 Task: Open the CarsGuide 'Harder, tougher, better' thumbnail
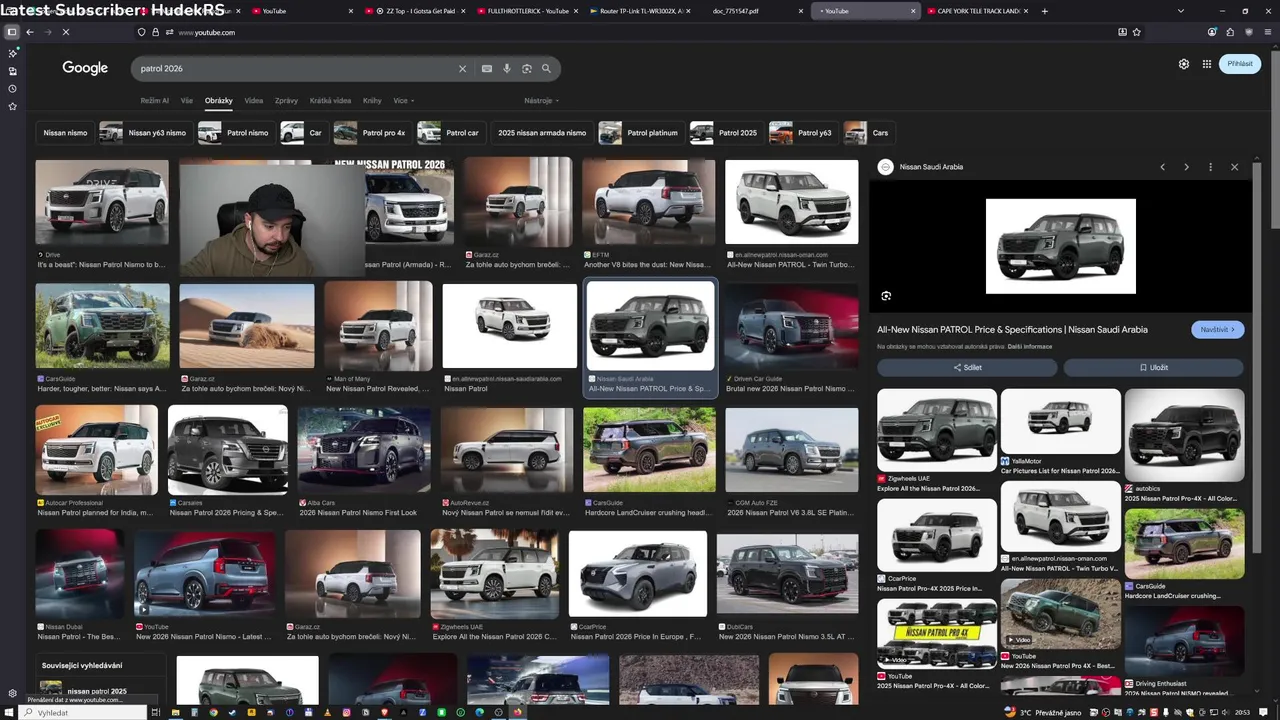coord(102,326)
